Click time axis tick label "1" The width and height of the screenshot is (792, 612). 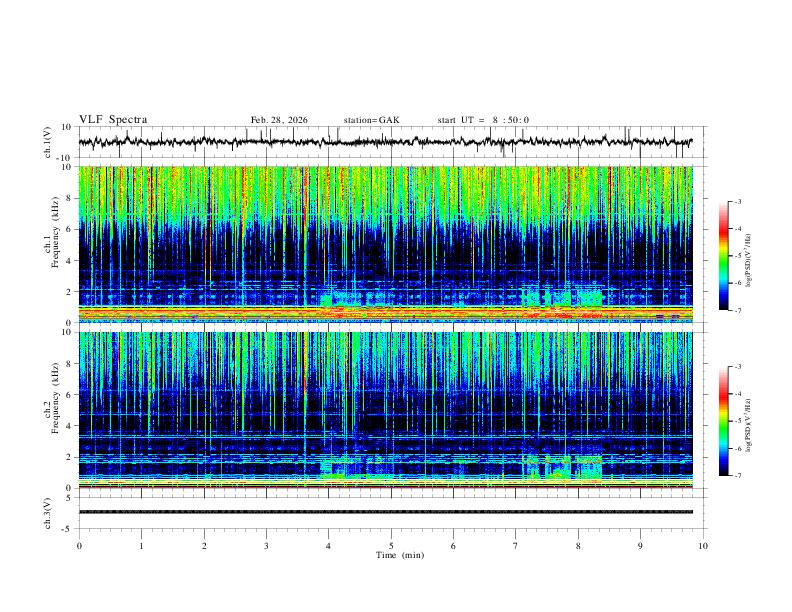[141, 546]
